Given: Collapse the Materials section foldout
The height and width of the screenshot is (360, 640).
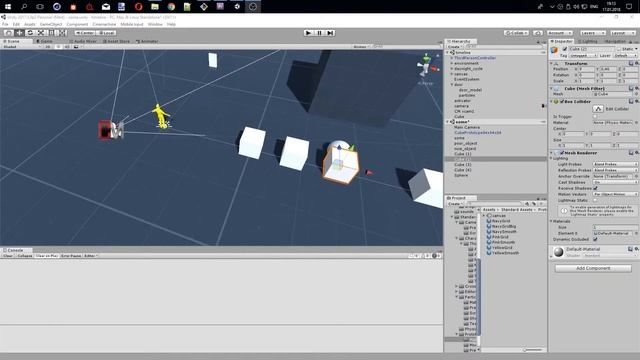Looking at the screenshot, I should (552, 221).
